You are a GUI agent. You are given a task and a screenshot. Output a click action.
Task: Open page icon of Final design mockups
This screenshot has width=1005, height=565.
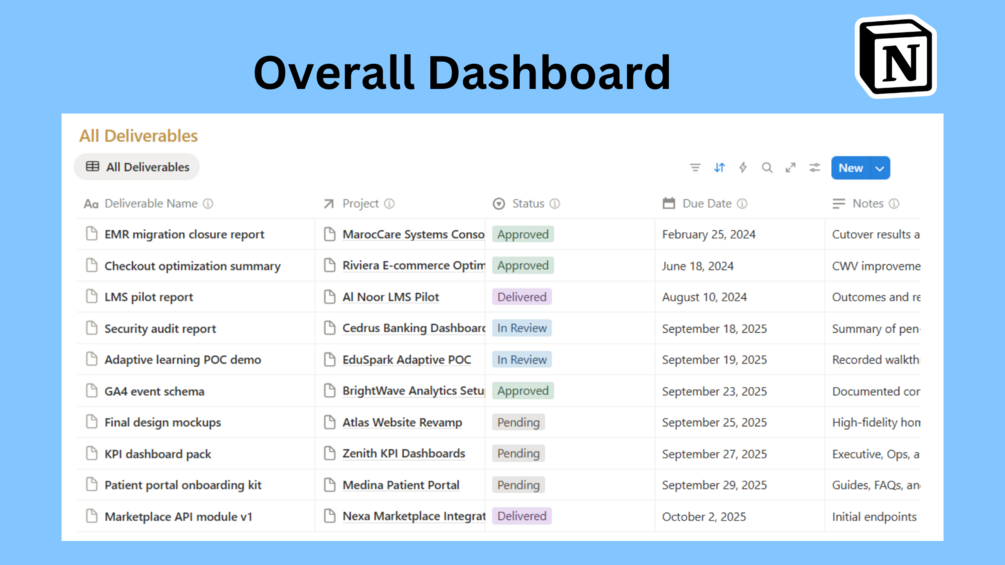click(x=92, y=422)
